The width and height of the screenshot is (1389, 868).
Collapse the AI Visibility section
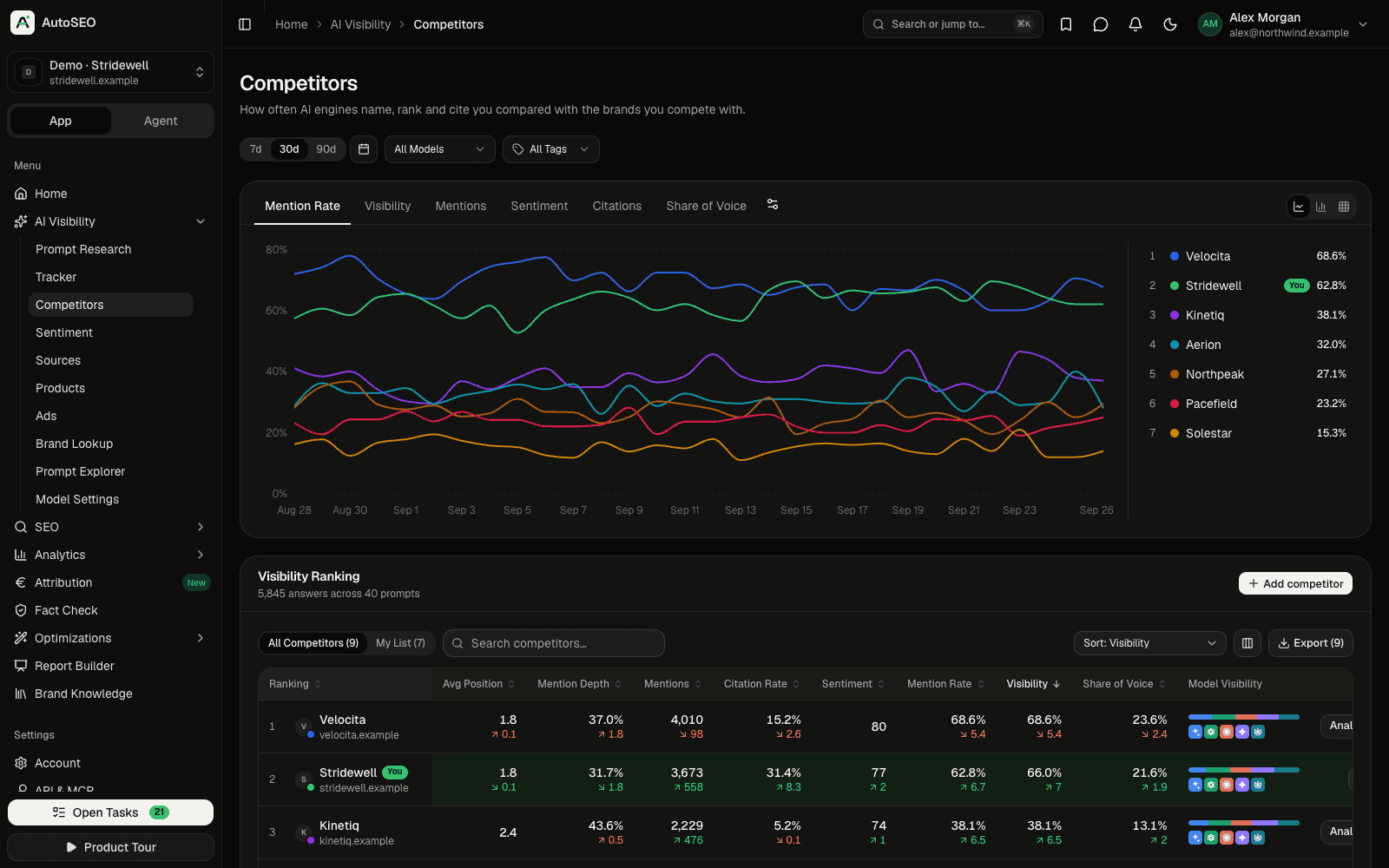[201, 221]
